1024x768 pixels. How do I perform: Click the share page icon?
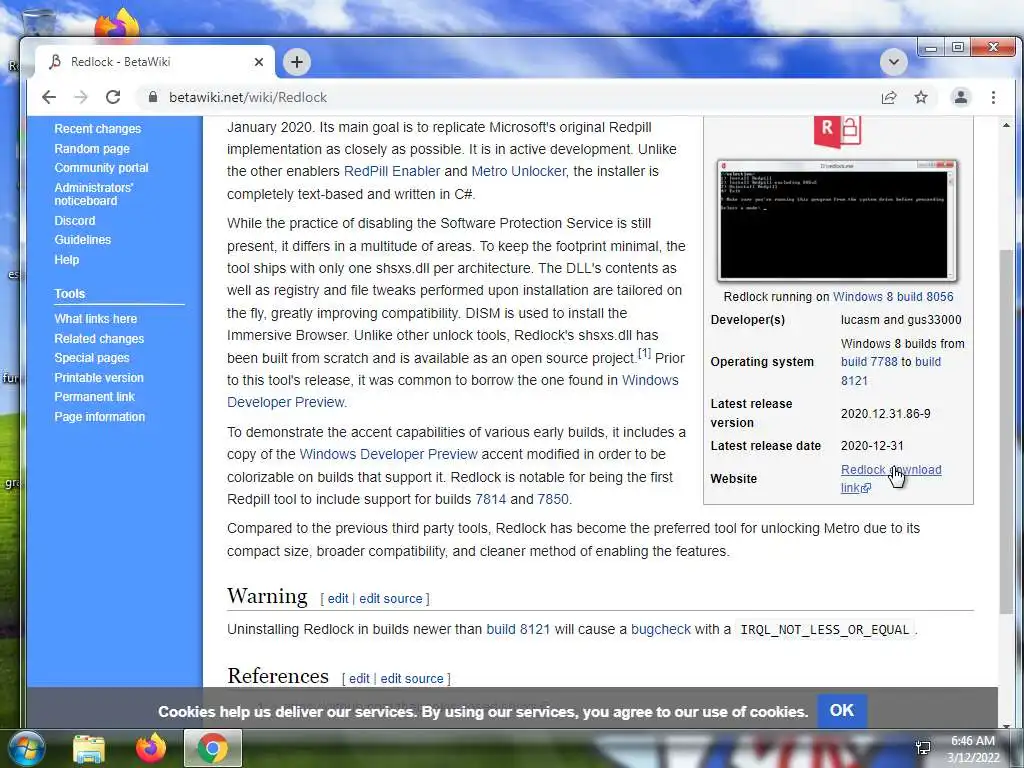coord(889,97)
